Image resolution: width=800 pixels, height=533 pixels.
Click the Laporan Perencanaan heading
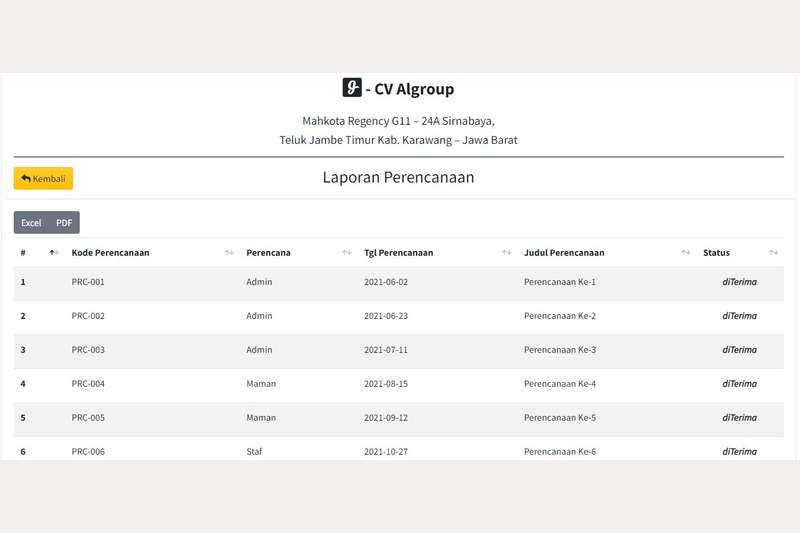point(398,178)
